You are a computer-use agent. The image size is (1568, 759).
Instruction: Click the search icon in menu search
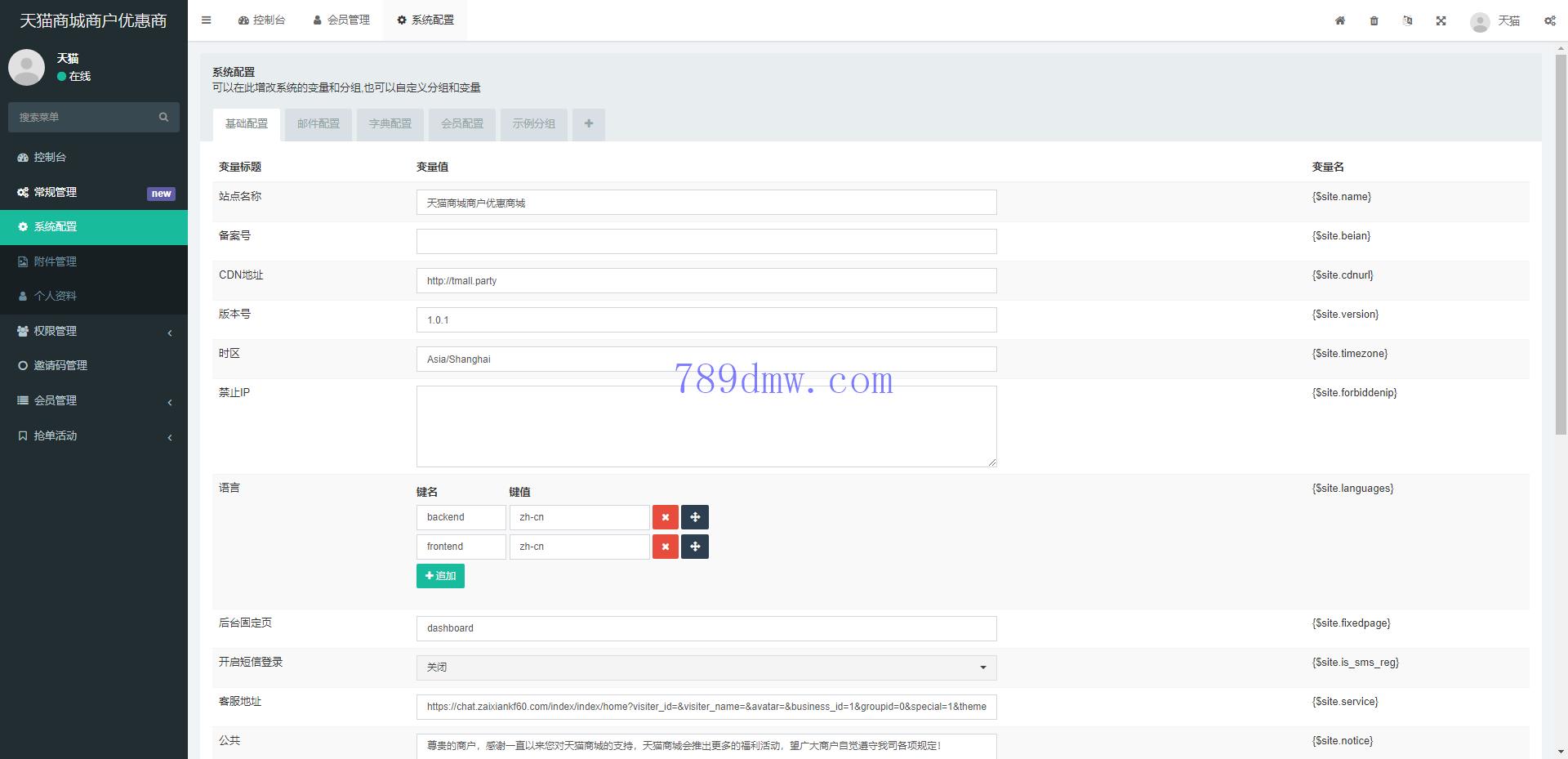[x=163, y=117]
